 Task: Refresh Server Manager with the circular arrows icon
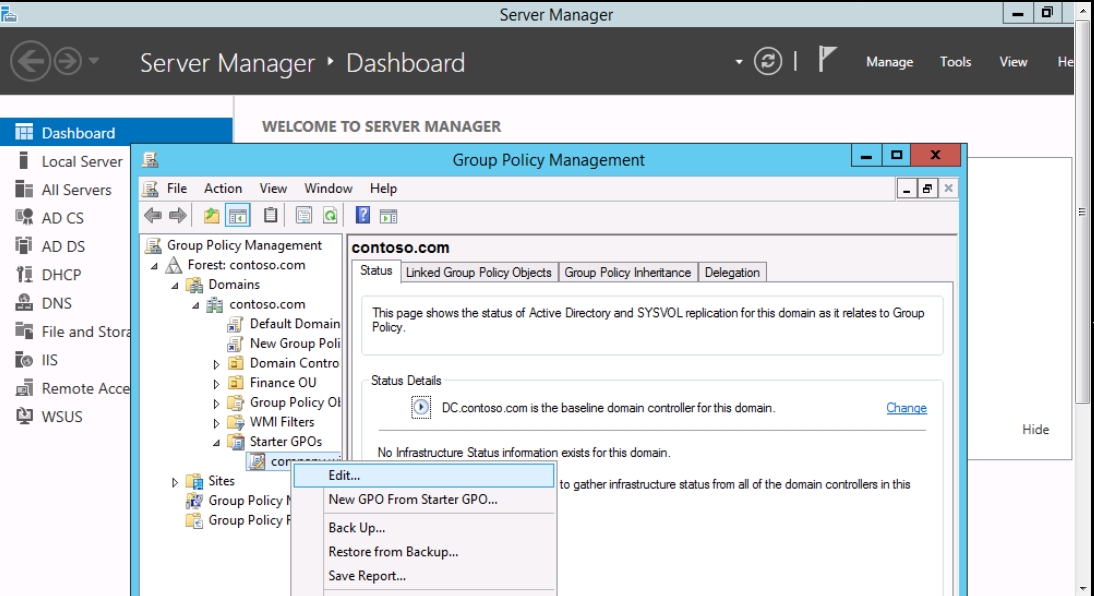(767, 61)
